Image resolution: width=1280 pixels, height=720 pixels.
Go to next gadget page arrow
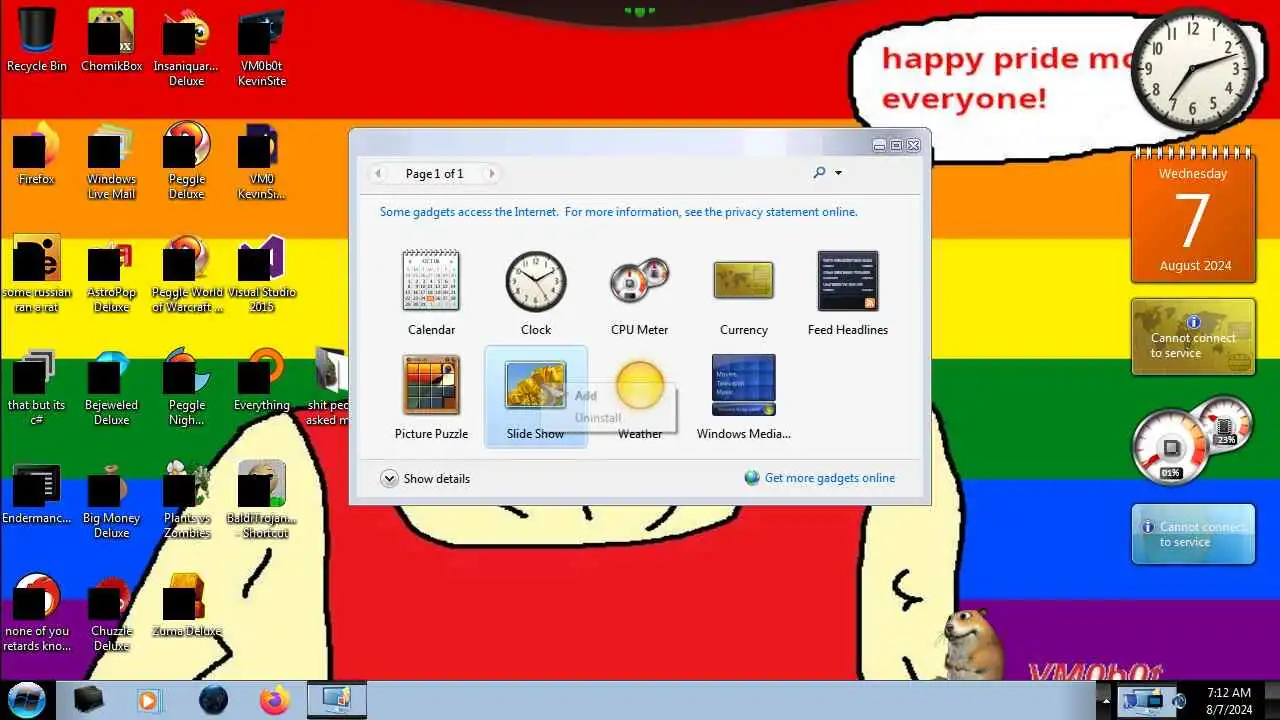[491, 174]
